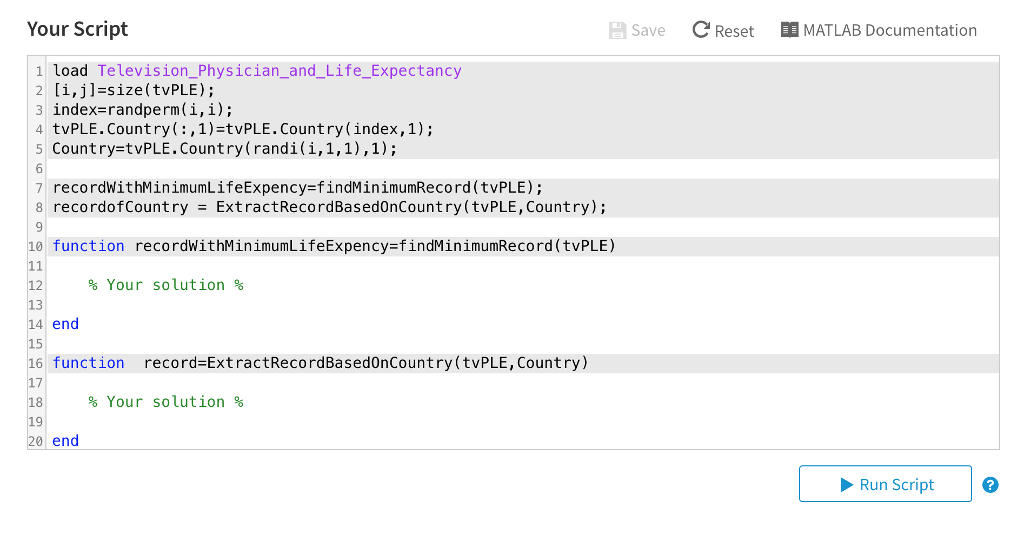
Task: Click empty line 9 in editor
Action: pyautogui.click(x=522, y=227)
